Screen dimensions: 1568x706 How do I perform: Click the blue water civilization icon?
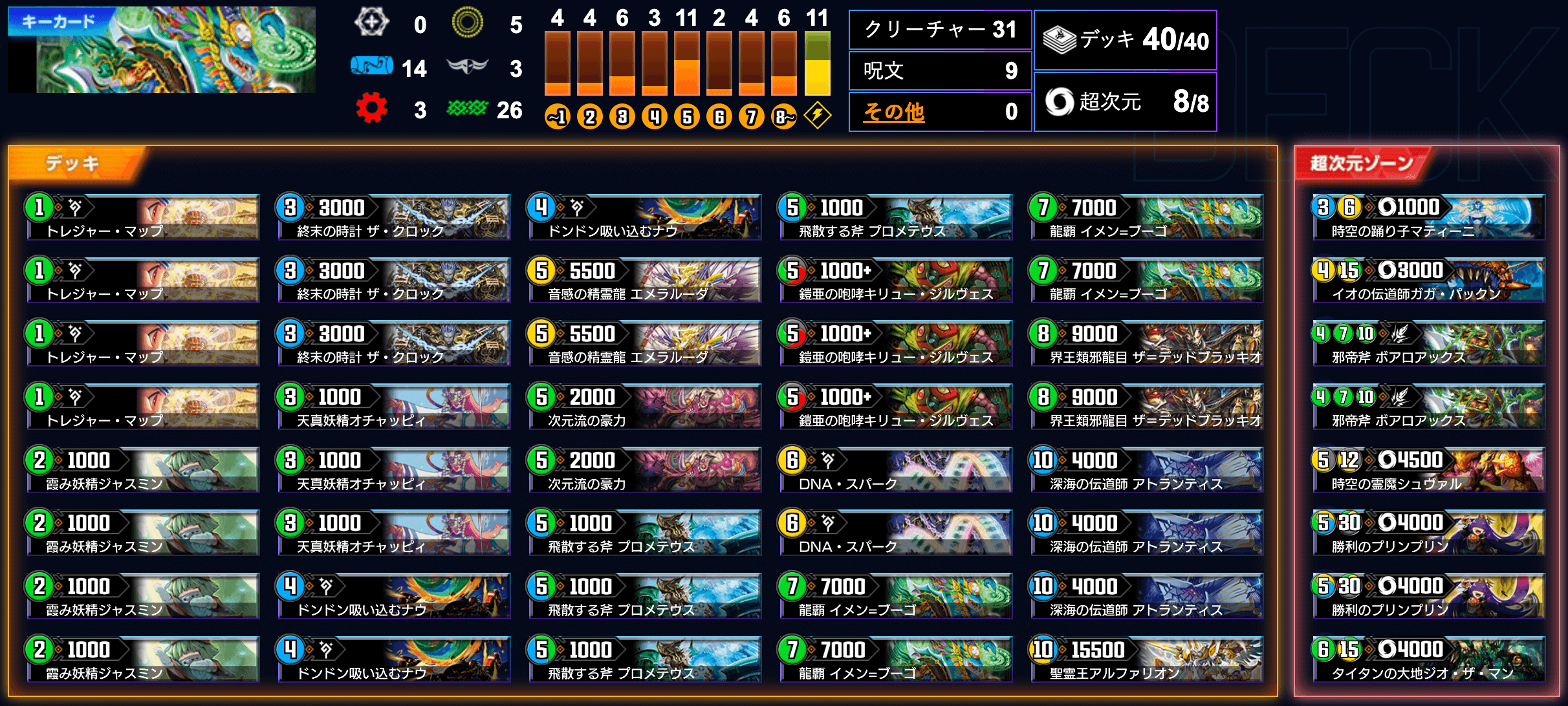click(371, 66)
